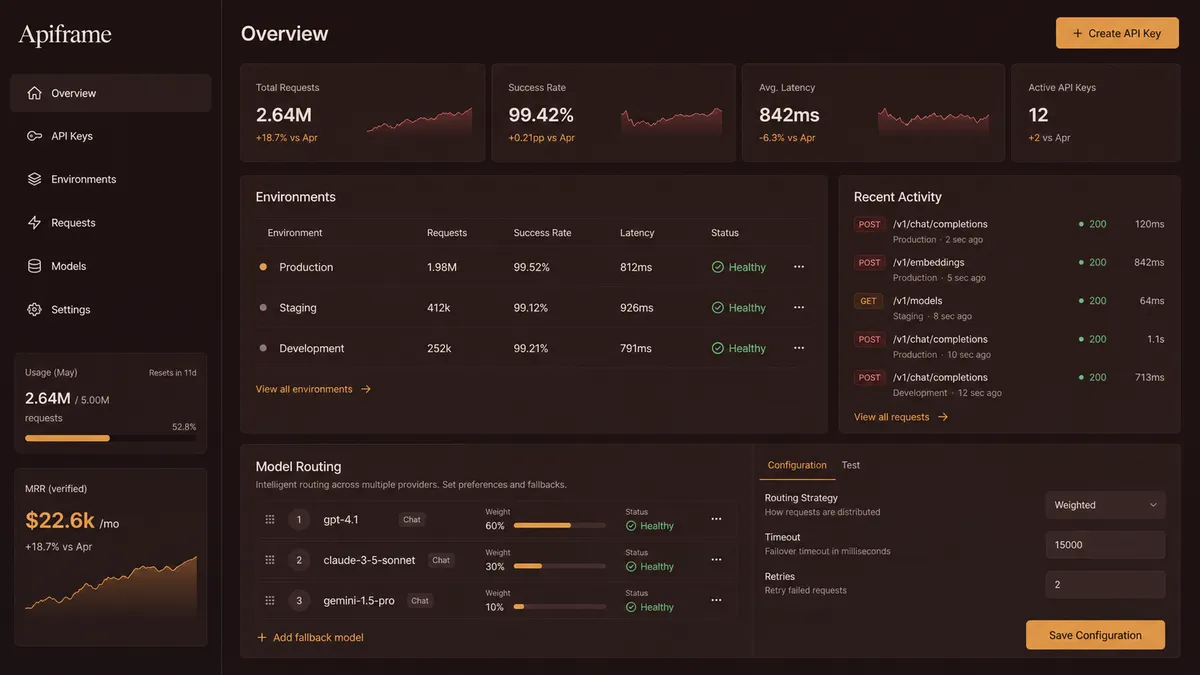Screen dimensions: 1200x675
Task: Open the Staging environment options menu
Action: click(799, 308)
